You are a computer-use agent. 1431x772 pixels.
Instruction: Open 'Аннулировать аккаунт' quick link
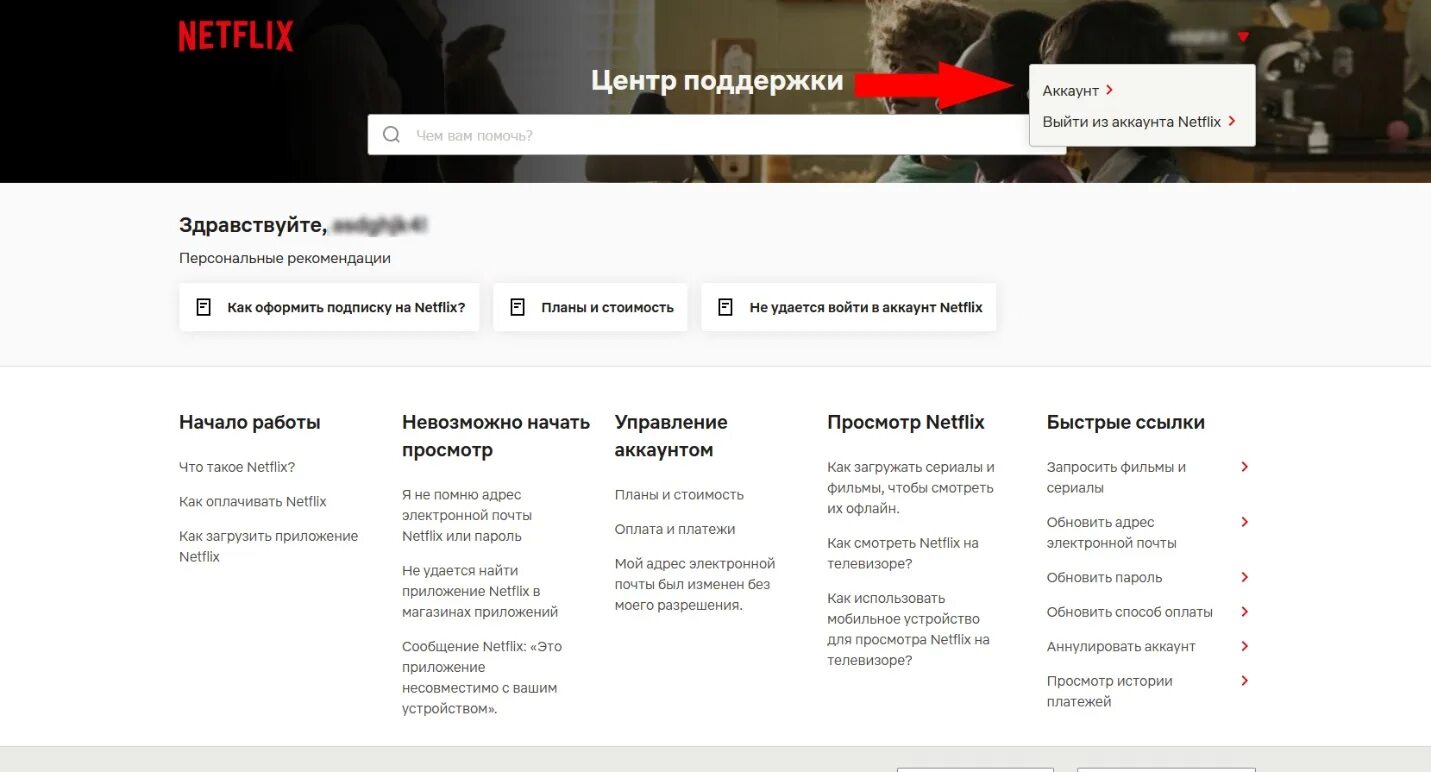point(1121,647)
